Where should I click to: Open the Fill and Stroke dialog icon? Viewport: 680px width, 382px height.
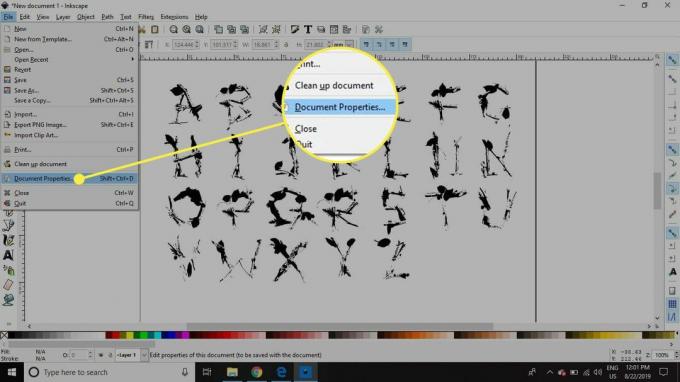(295, 29)
